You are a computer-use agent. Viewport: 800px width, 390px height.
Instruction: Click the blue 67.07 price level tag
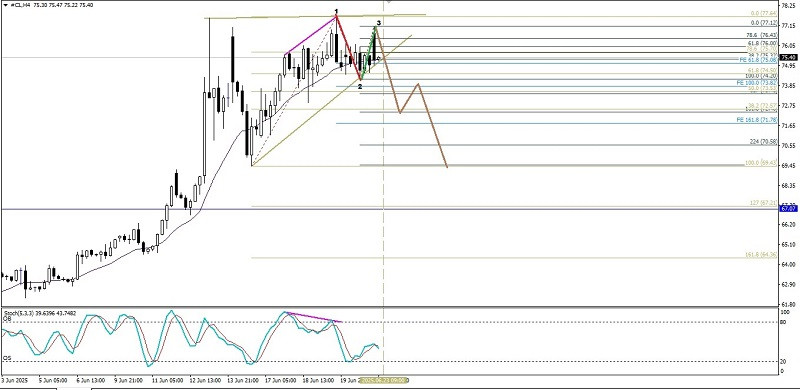click(789, 209)
